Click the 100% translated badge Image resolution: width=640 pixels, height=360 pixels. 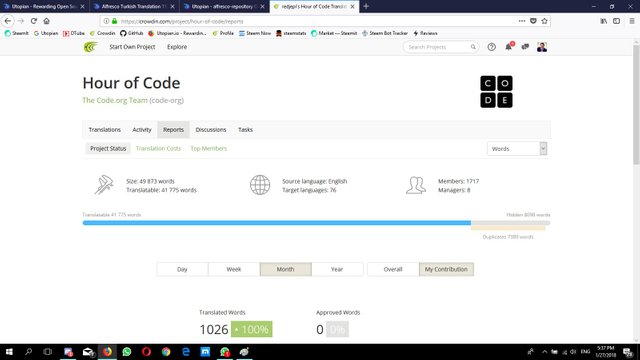251,329
